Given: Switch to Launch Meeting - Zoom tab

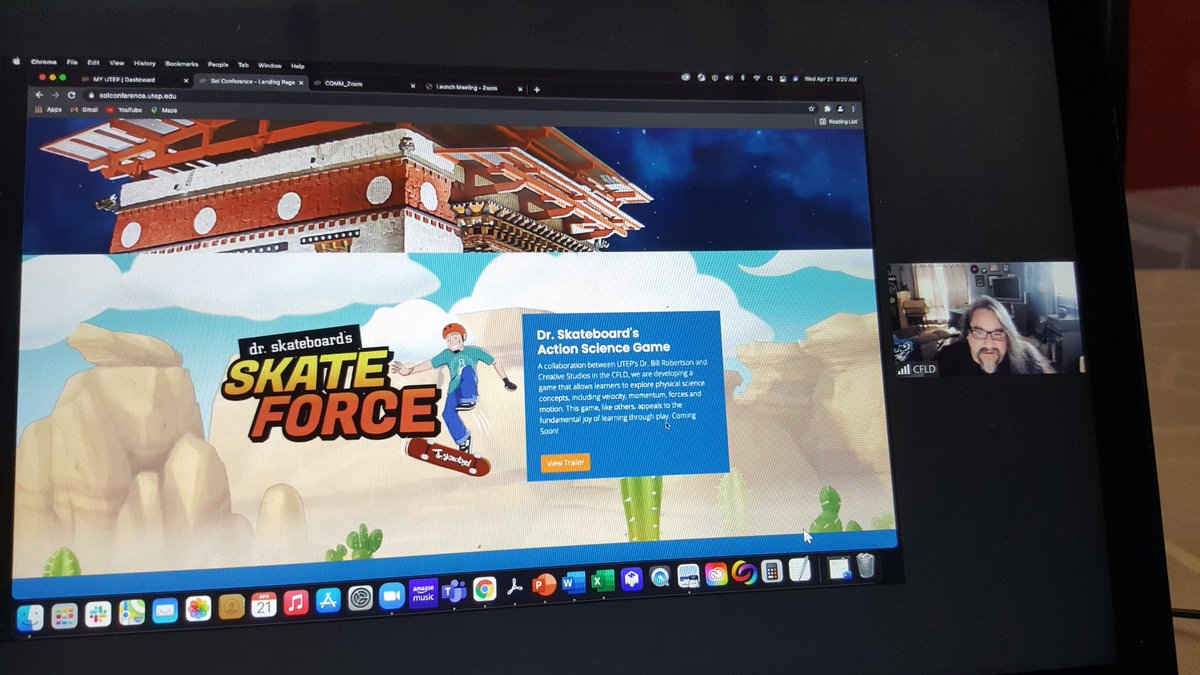Looking at the screenshot, I should coord(473,87).
